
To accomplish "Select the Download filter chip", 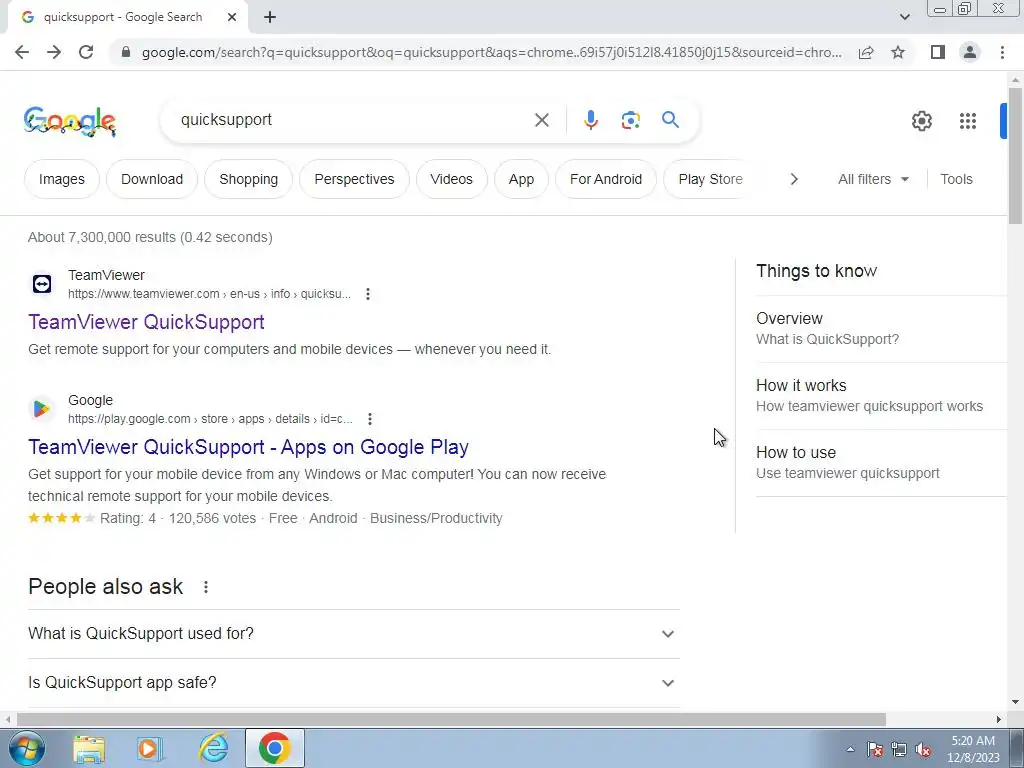I will click(x=152, y=179).
